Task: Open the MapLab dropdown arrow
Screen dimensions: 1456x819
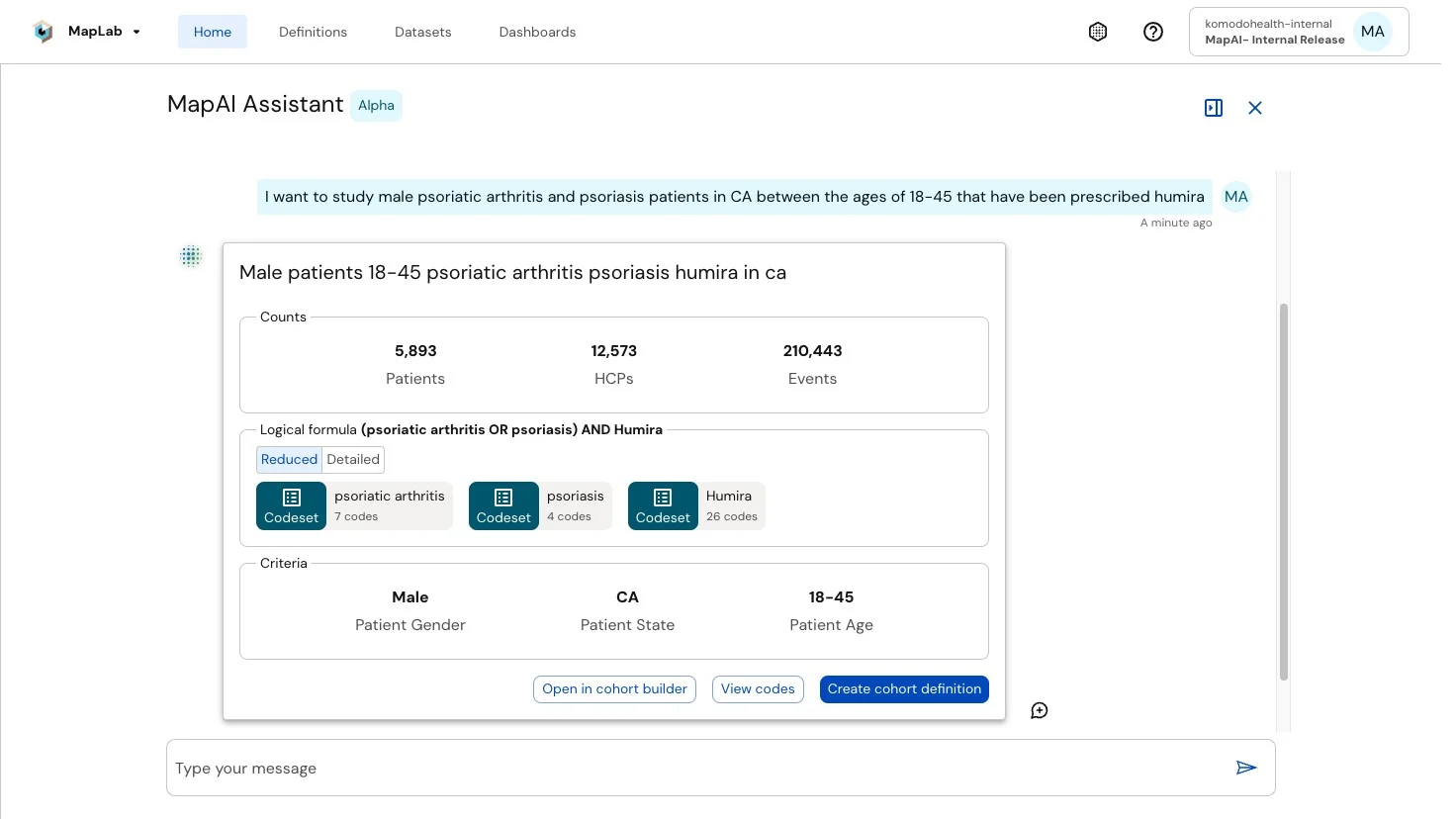Action: tap(136, 32)
